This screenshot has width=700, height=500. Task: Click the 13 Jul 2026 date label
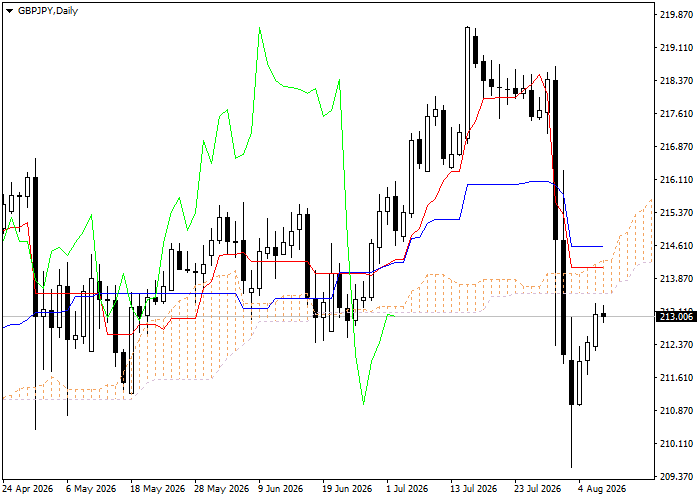point(474,489)
